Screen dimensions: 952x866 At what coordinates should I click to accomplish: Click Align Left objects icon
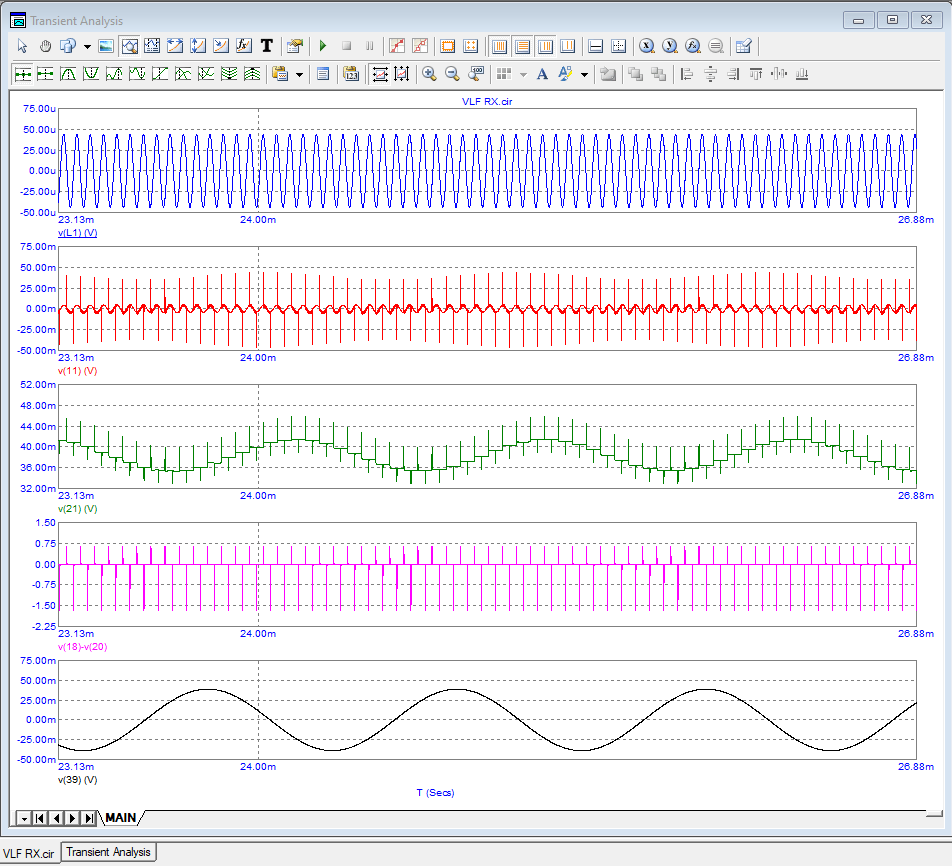(687, 74)
